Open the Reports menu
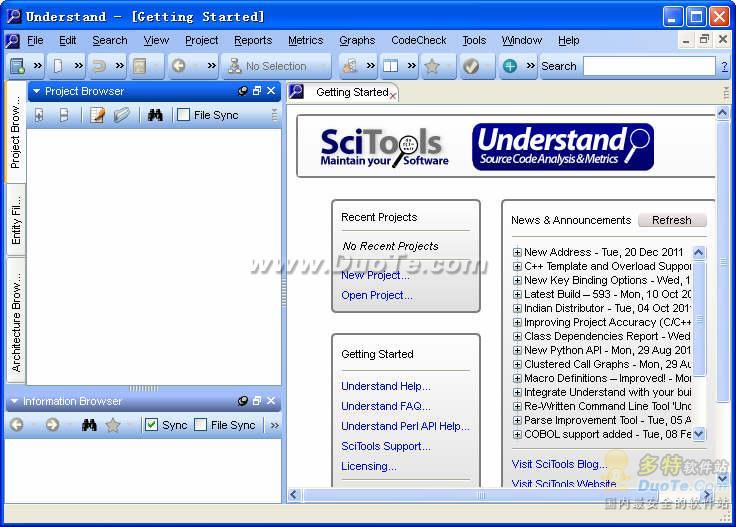The width and height of the screenshot is (736, 527). [x=253, y=40]
